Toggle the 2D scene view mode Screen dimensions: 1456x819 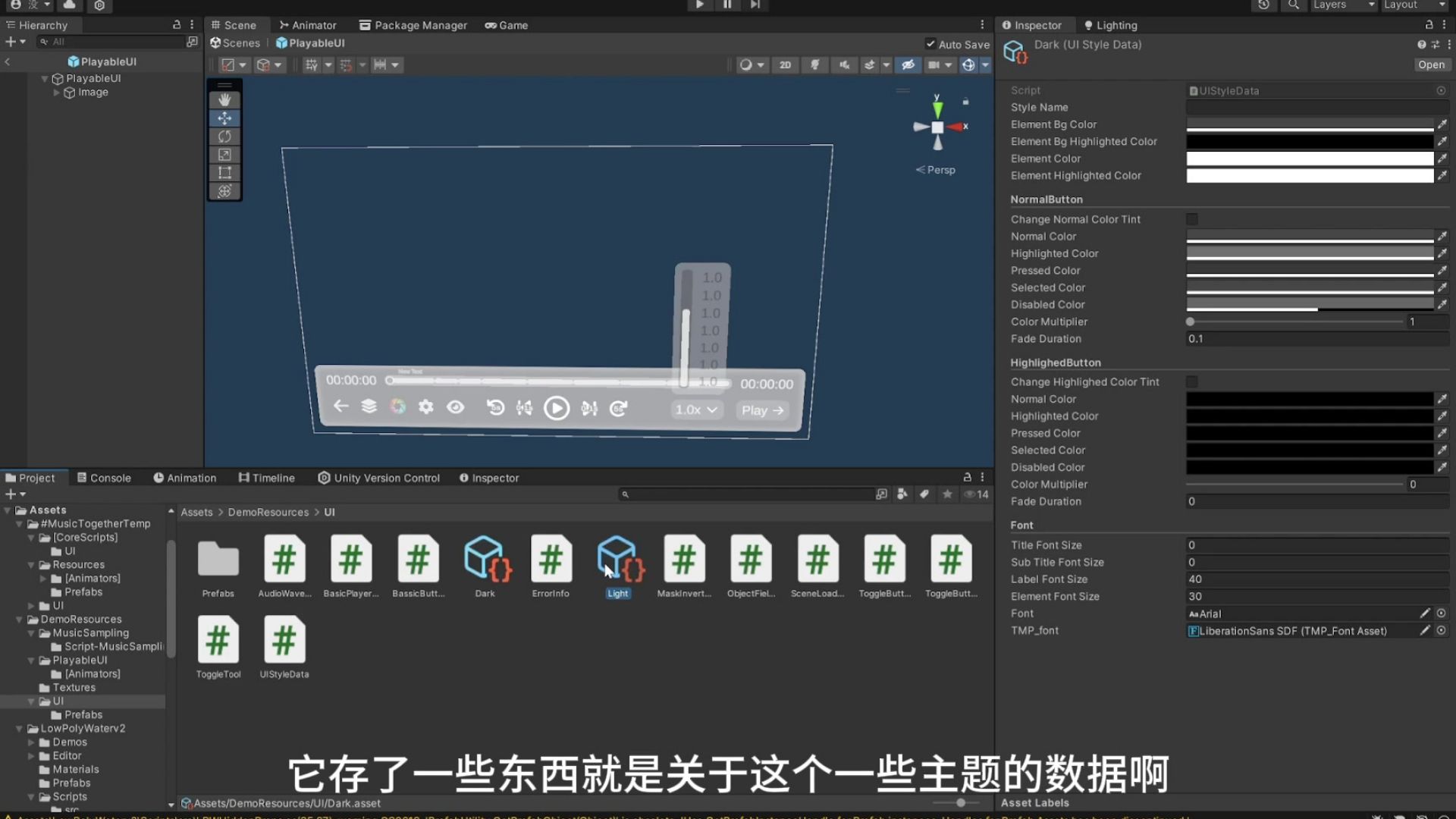click(785, 65)
